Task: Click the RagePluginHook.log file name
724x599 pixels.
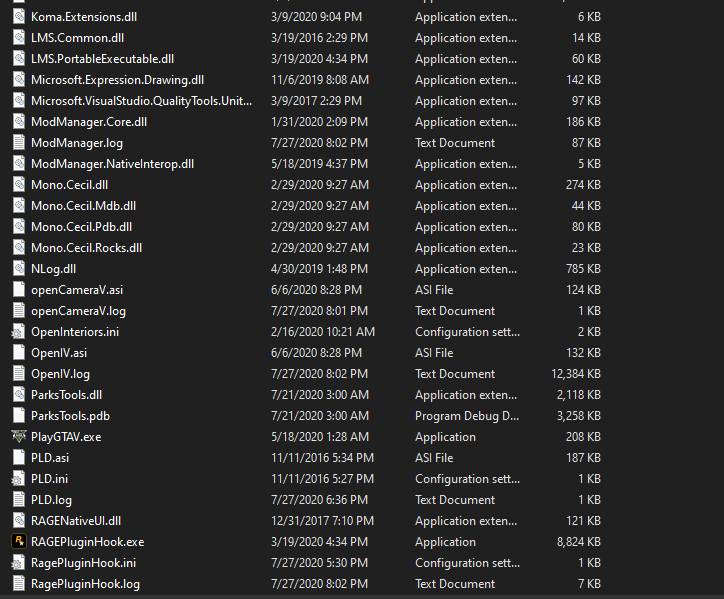Action: (85, 584)
